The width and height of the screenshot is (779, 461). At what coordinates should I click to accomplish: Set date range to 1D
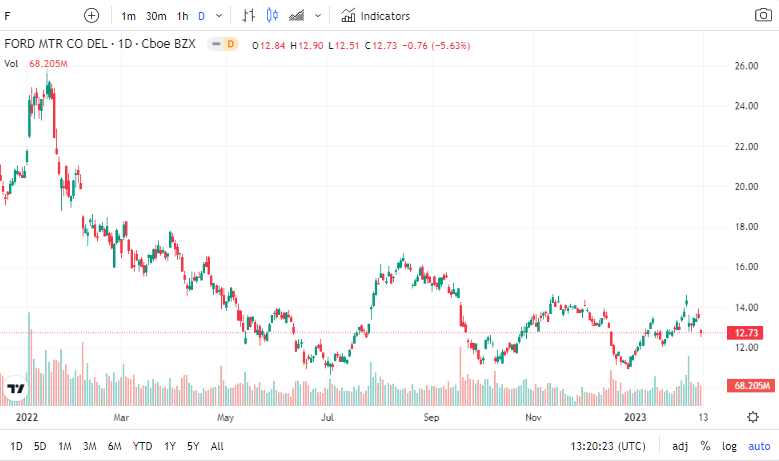(16, 446)
